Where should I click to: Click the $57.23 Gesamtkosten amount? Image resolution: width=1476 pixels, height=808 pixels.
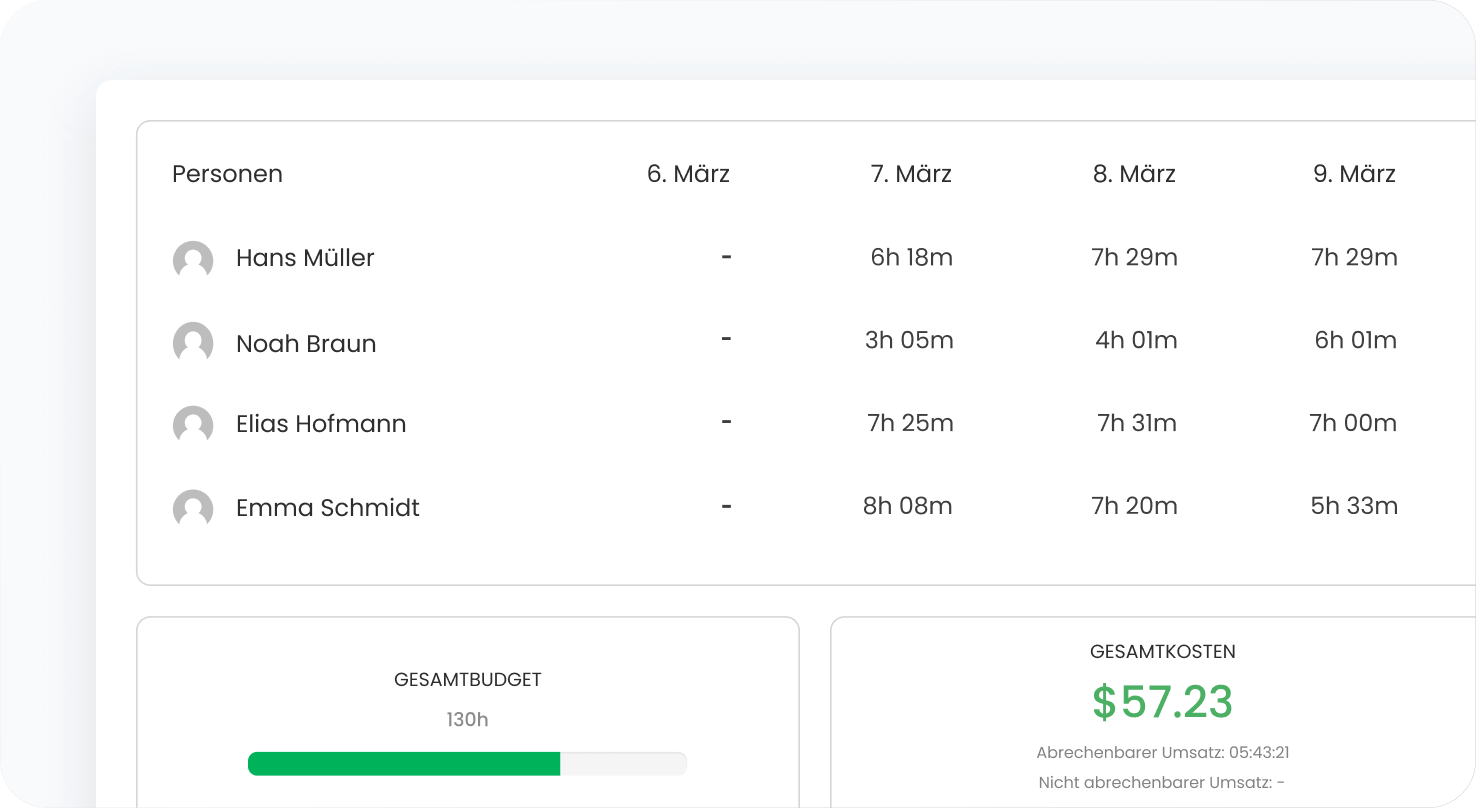(x=1162, y=702)
